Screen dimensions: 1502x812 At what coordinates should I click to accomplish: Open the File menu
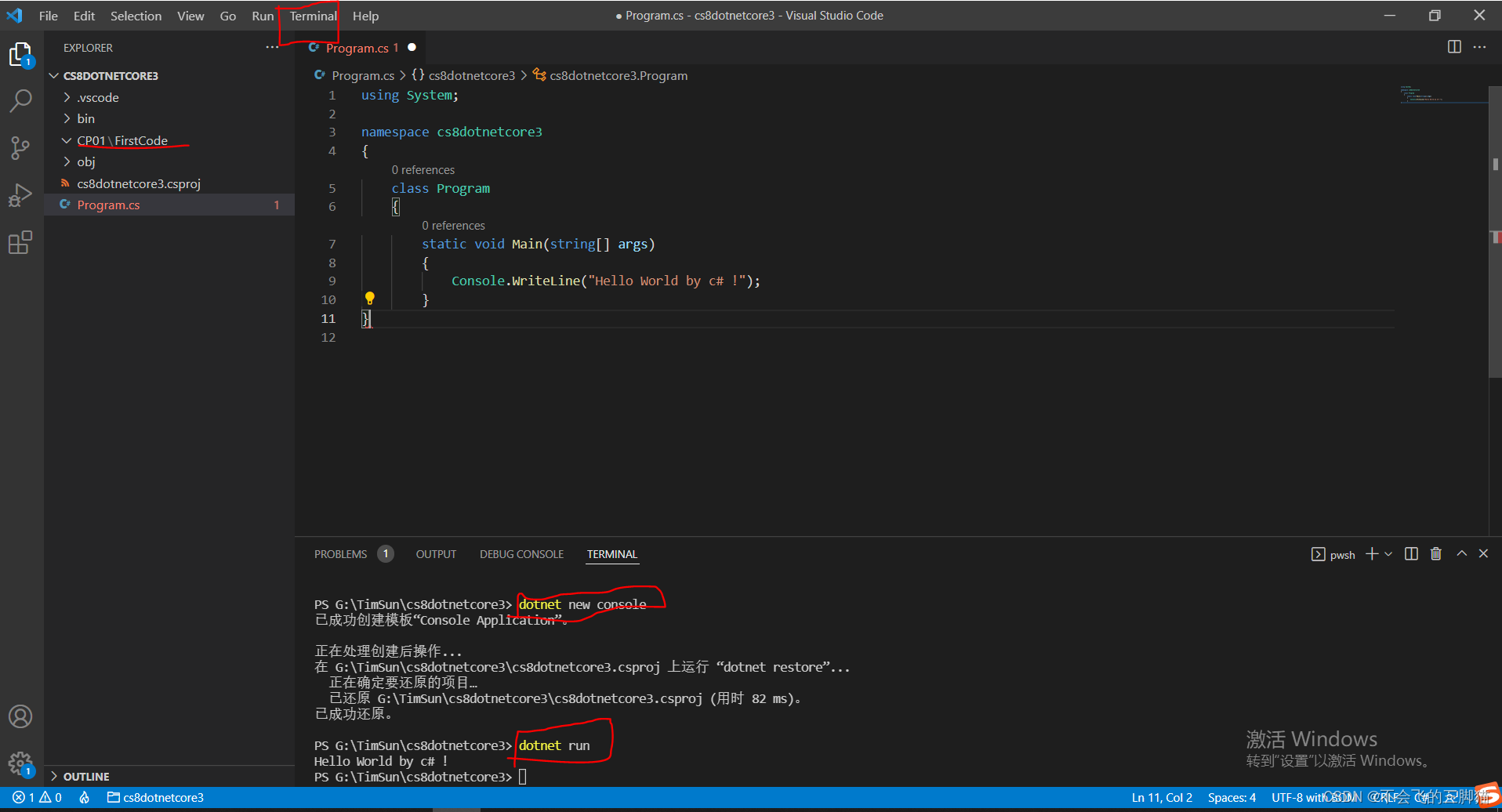(49, 16)
